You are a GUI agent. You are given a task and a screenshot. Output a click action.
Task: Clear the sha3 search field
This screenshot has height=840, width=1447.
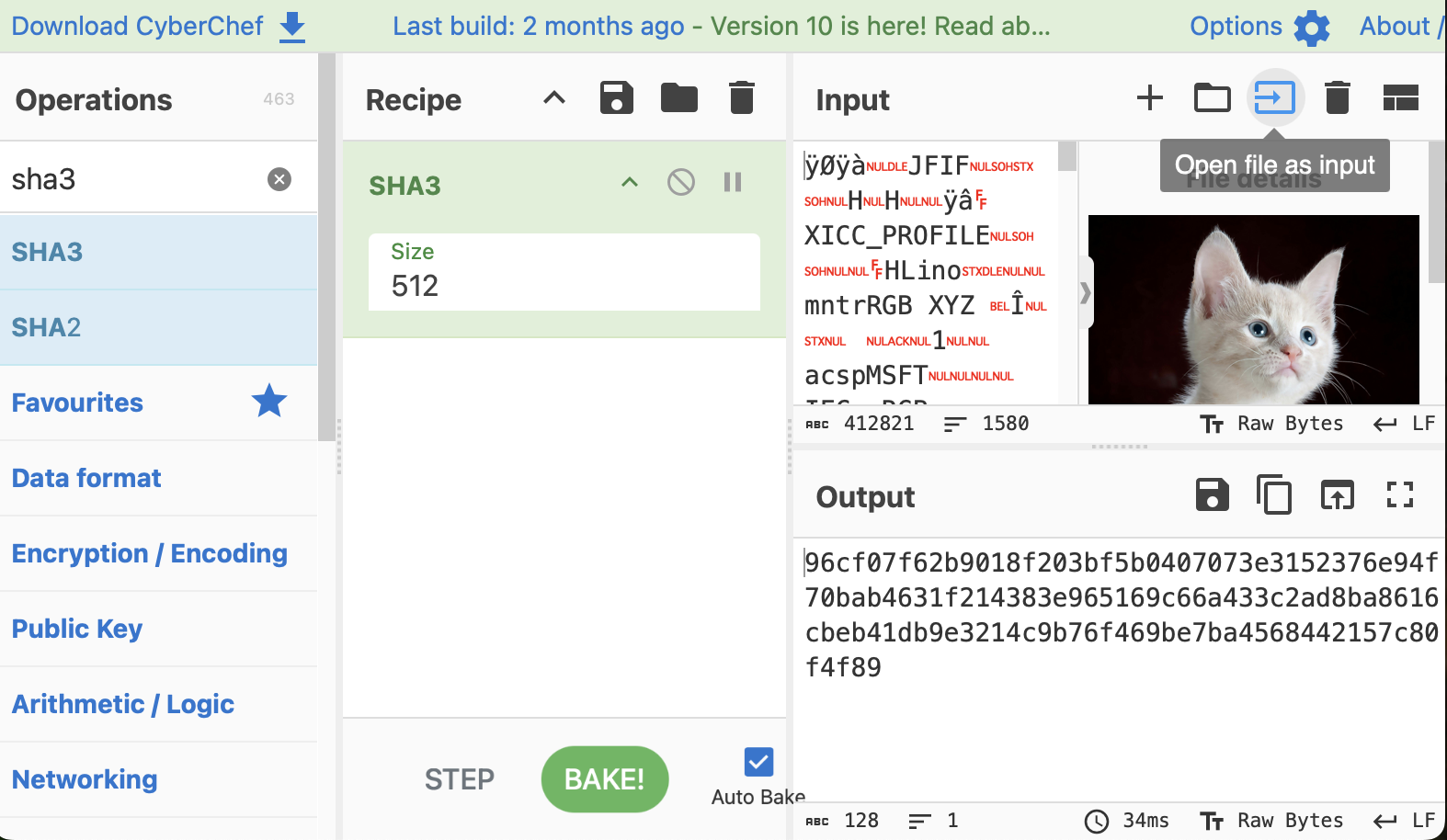[x=279, y=179]
